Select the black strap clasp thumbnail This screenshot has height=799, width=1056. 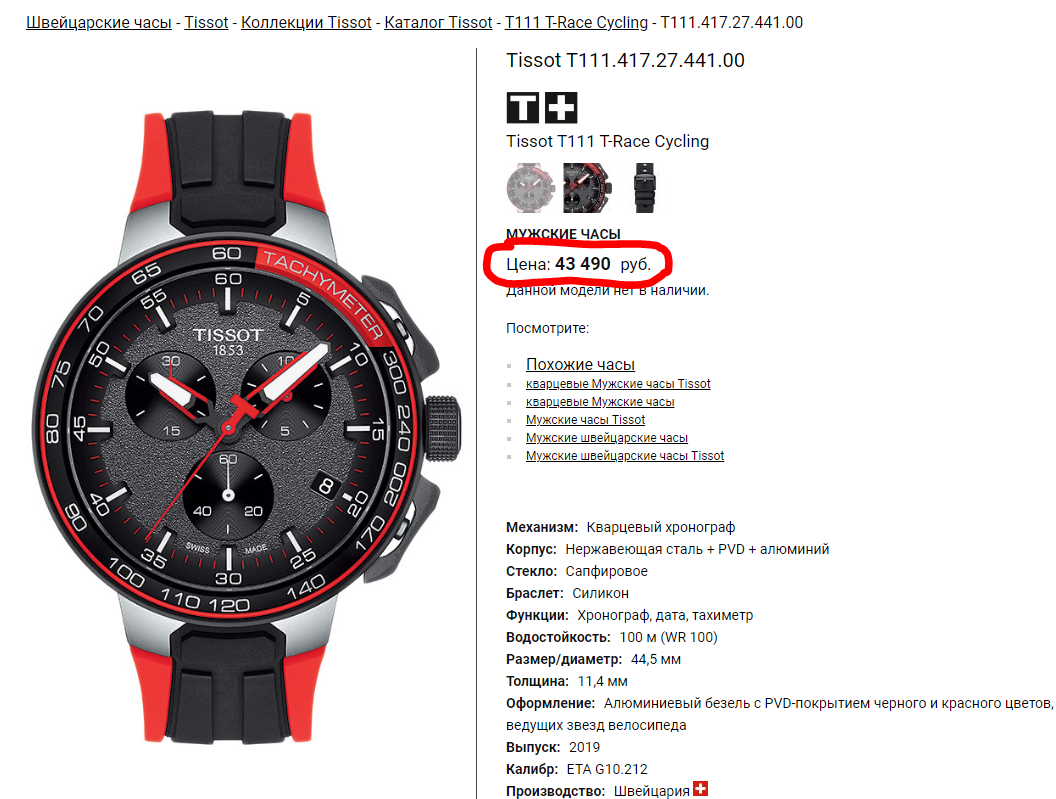(x=645, y=187)
